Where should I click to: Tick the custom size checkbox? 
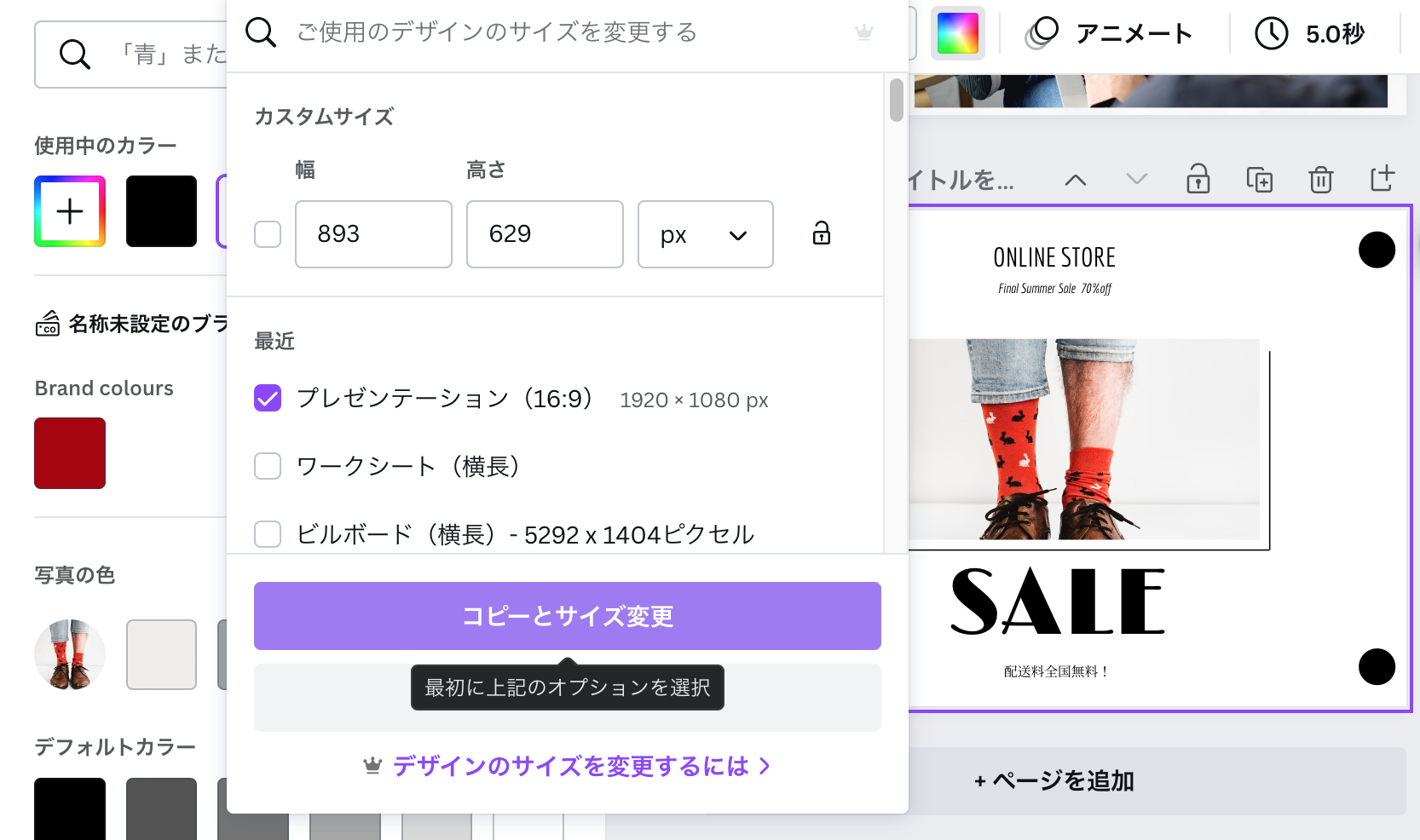(x=268, y=234)
